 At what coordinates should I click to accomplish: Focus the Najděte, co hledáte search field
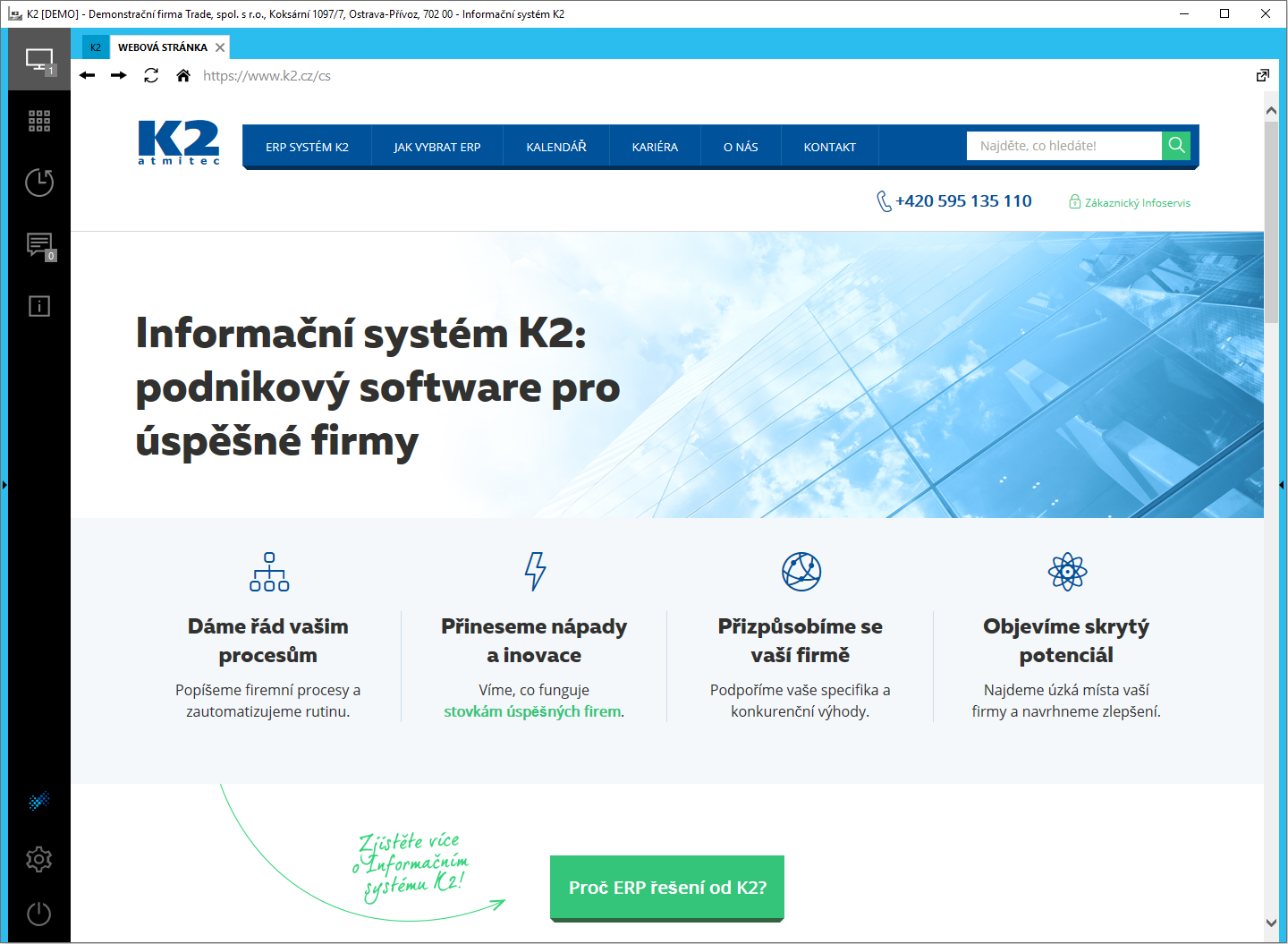pos(1064,146)
